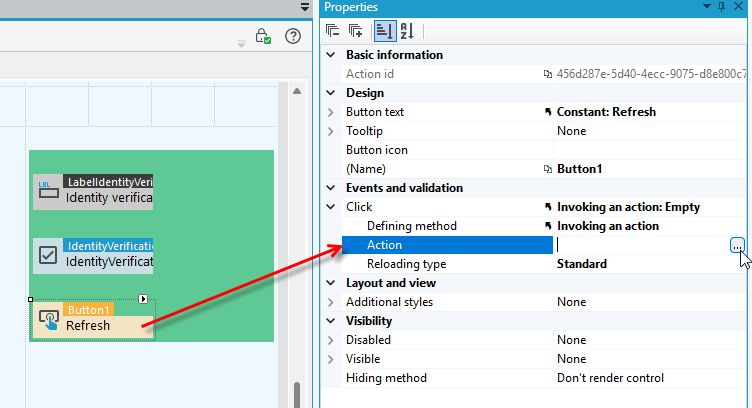Click the Tooltip None value
The image size is (752, 408).
[571, 131]
